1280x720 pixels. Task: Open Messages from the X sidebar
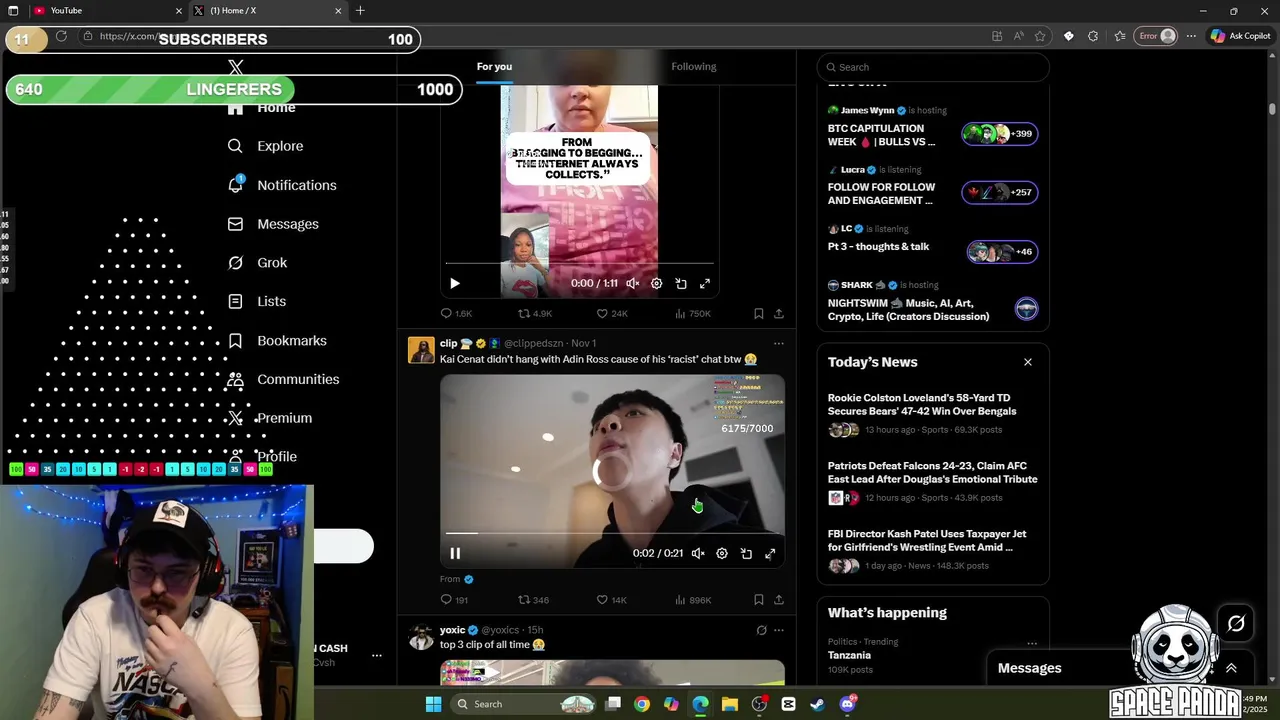(273, 224)
